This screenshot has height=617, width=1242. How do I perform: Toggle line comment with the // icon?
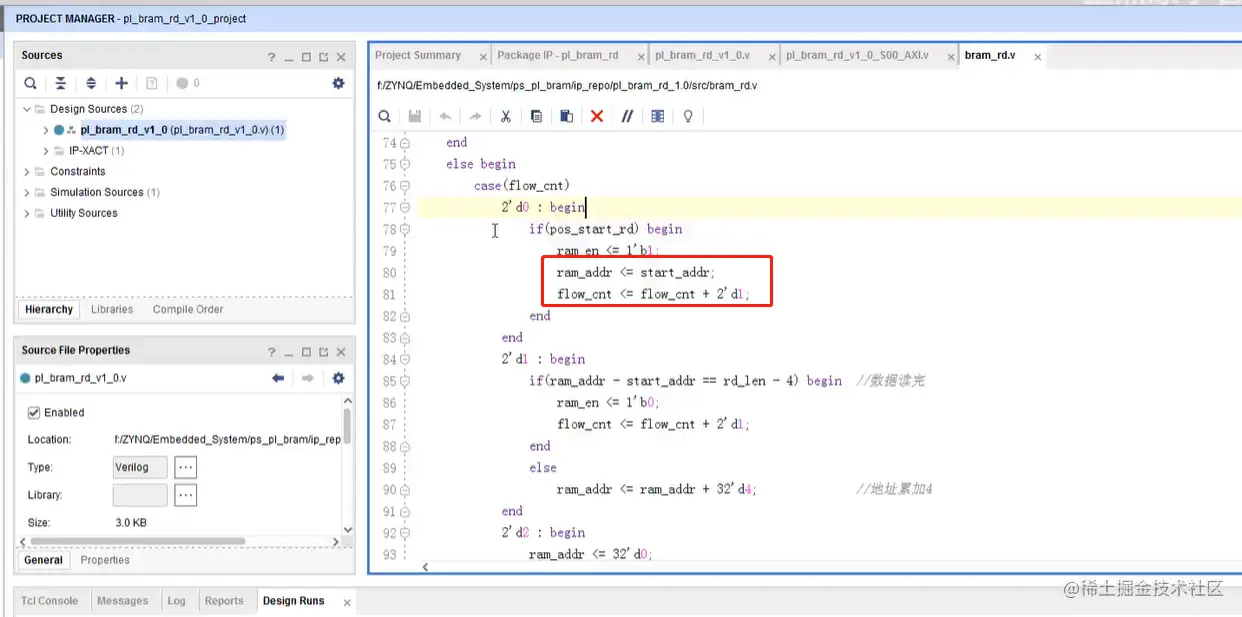[627, 116]
